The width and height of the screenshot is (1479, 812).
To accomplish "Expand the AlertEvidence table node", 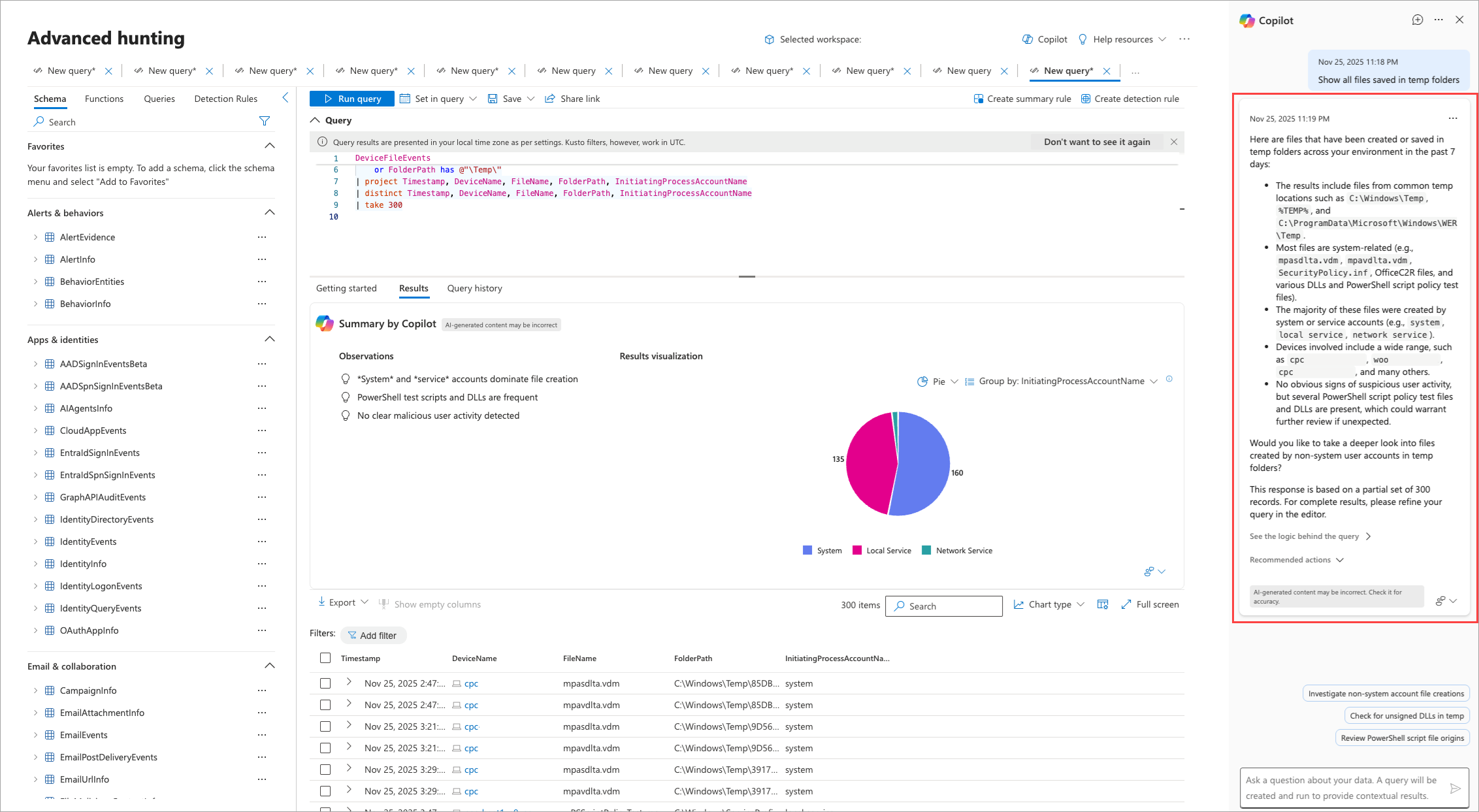I will pos(35,237).
